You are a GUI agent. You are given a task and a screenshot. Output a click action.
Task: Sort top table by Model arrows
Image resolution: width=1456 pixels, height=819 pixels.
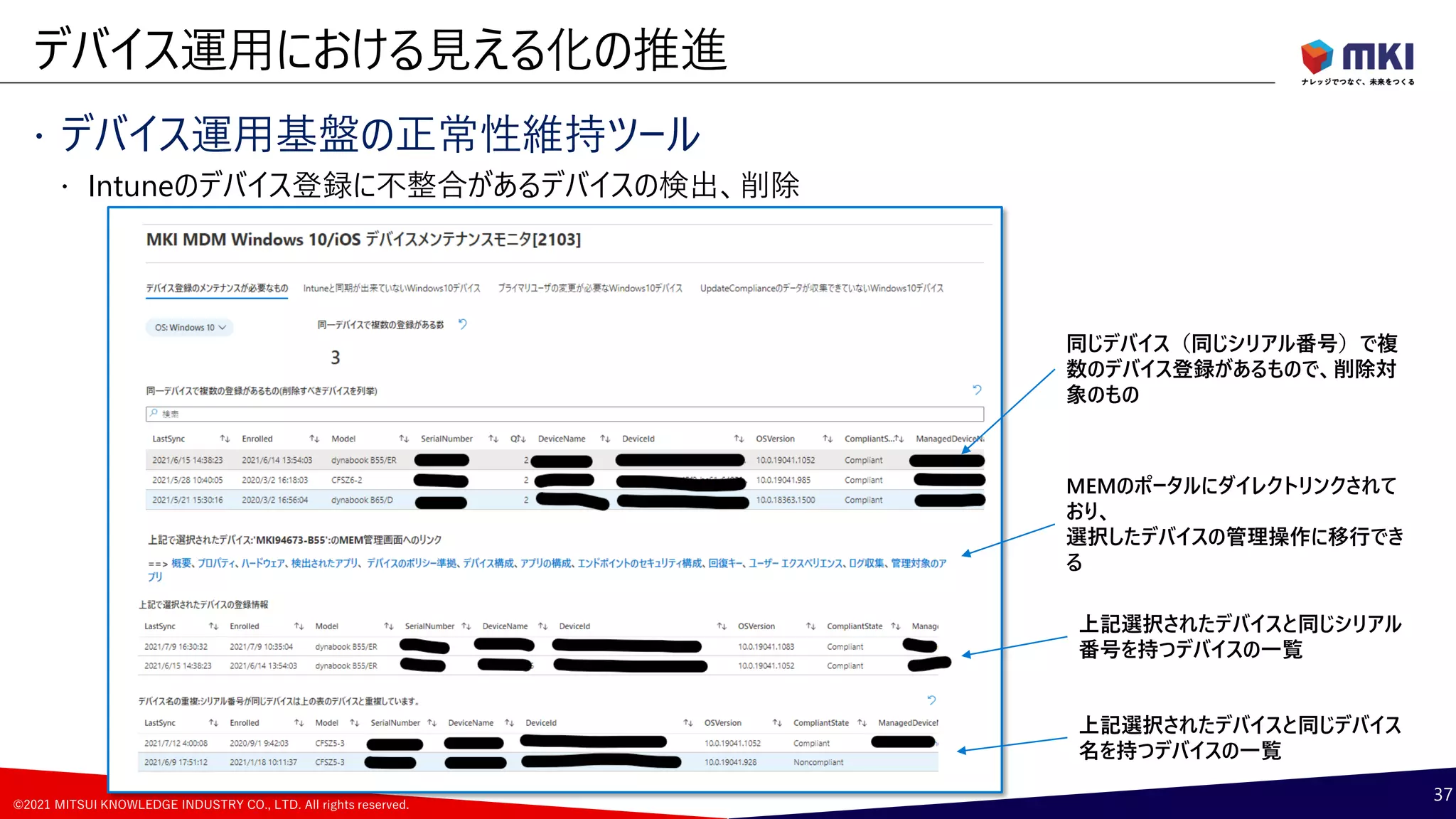[x=404, y=439]
